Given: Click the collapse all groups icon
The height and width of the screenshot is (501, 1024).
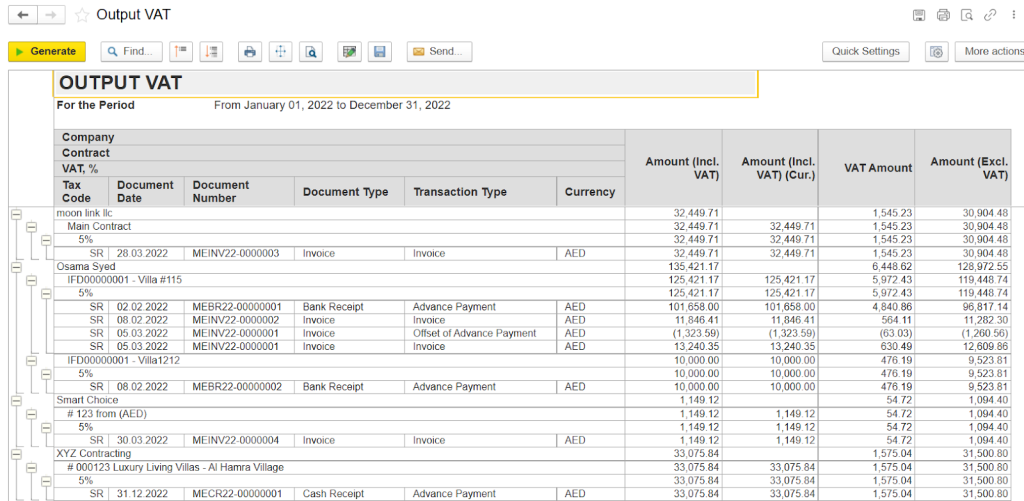Looking at the screenshot, I should (x=180, y=51).
